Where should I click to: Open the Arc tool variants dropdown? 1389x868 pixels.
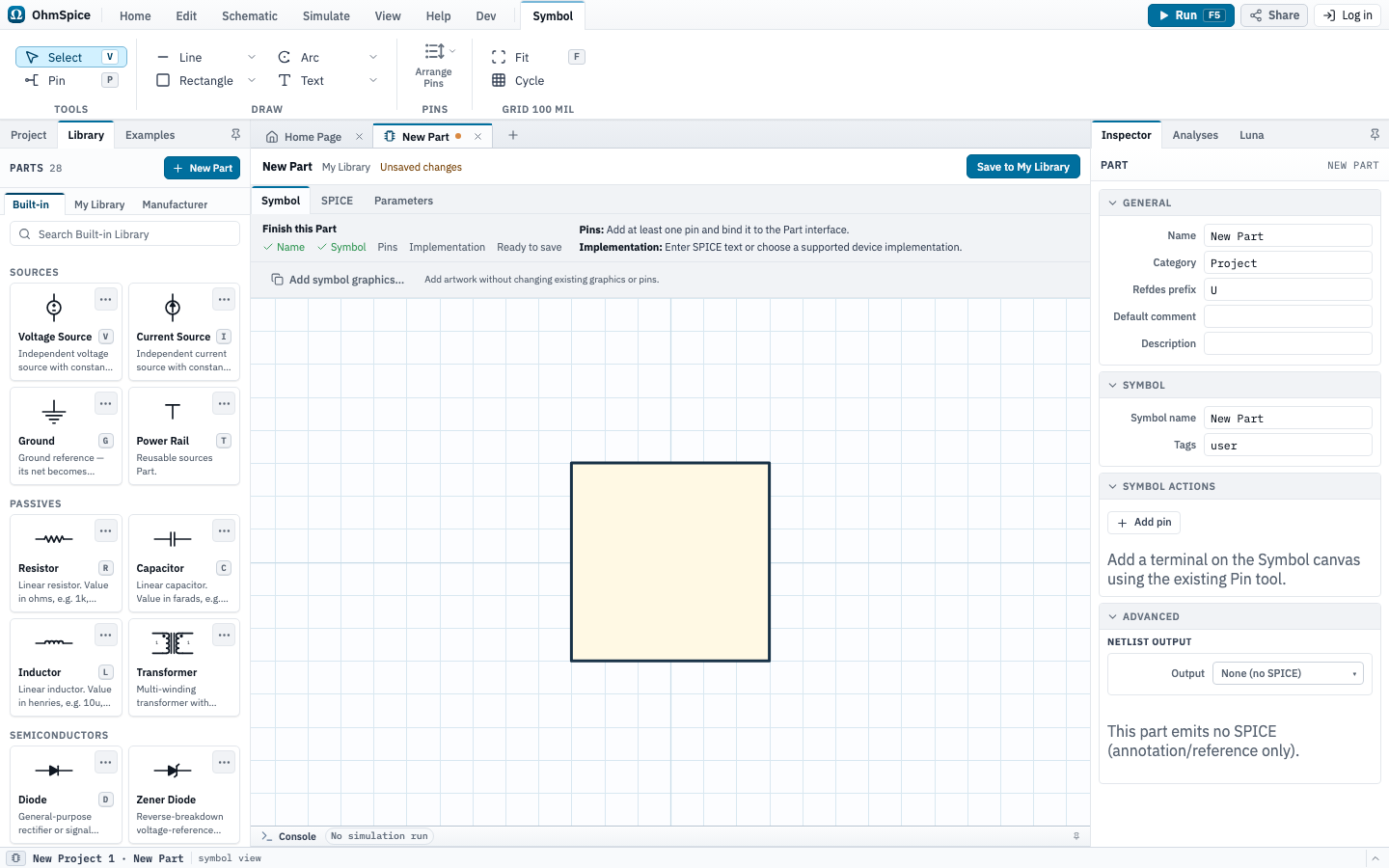point(373,58)
